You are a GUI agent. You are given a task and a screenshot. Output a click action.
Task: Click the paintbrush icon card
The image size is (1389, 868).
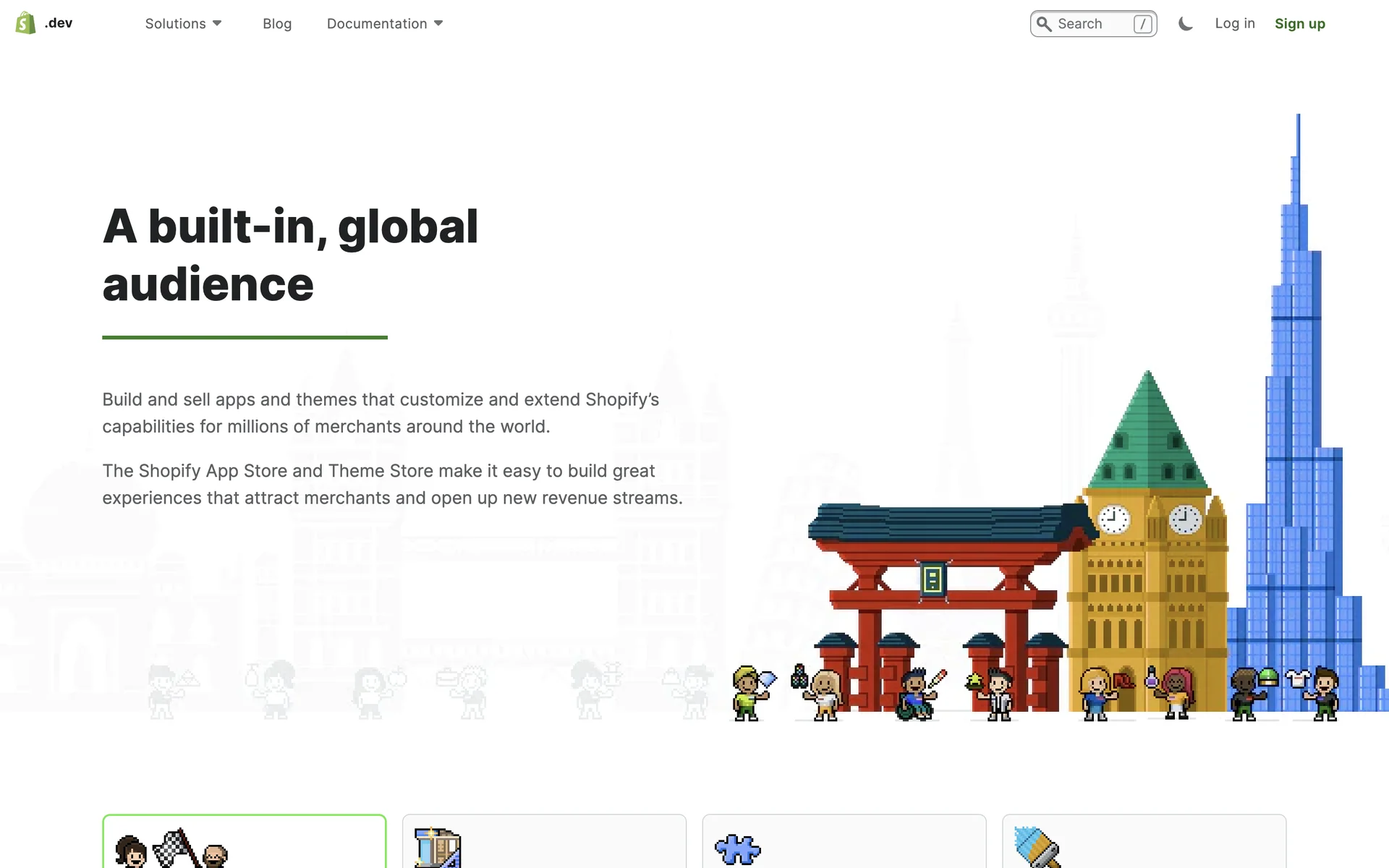point(1037,846)
